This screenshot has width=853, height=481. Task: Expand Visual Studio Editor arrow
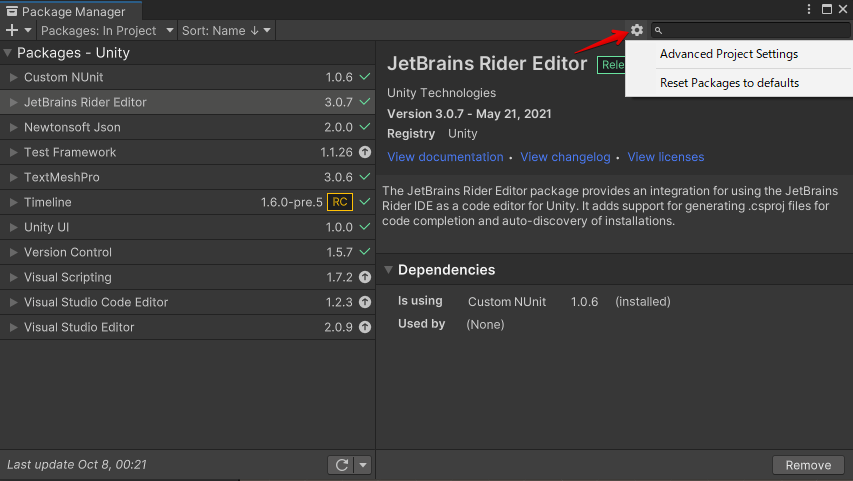(x=14, y=328)
